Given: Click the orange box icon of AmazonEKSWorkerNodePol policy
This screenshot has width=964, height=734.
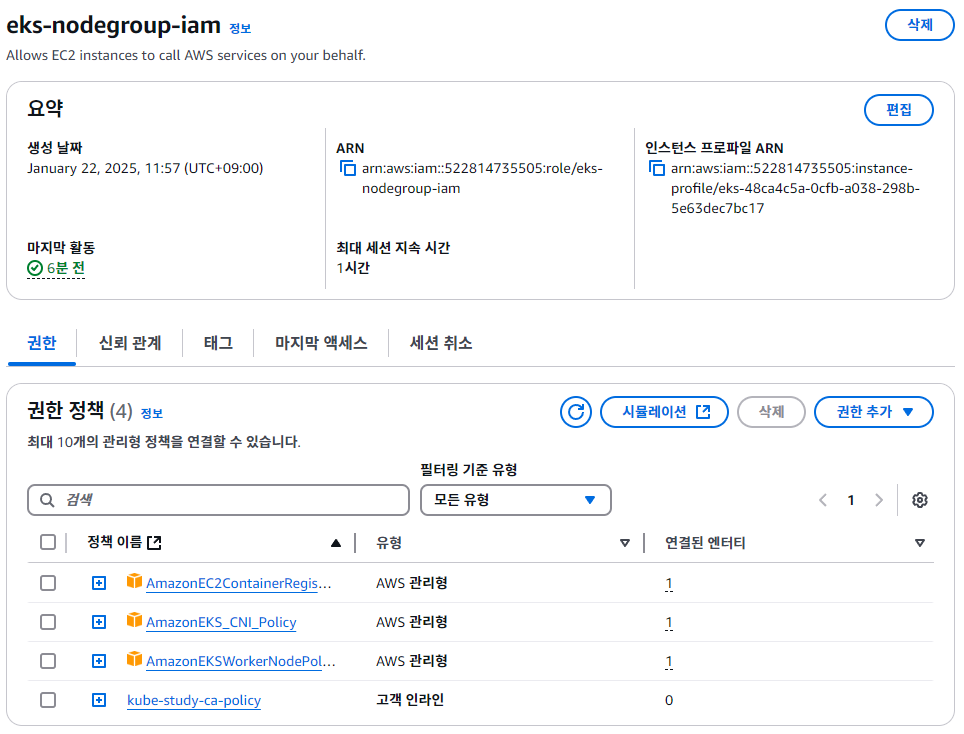Looking at the screenshot, I should click(134, 659).
